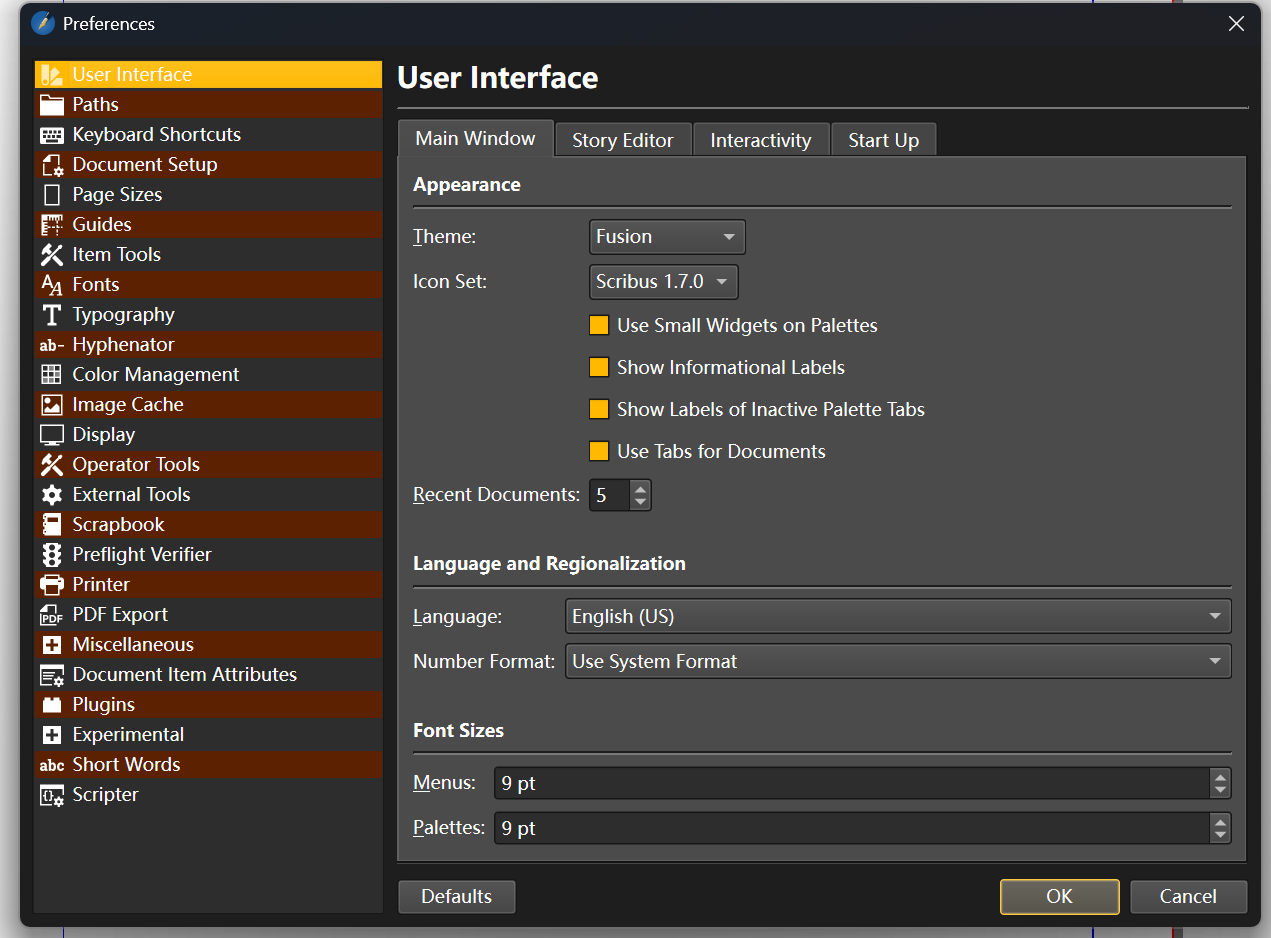1271x938 pixels.
Task: Select the Scripter icon in list
Action: point(52,795)
